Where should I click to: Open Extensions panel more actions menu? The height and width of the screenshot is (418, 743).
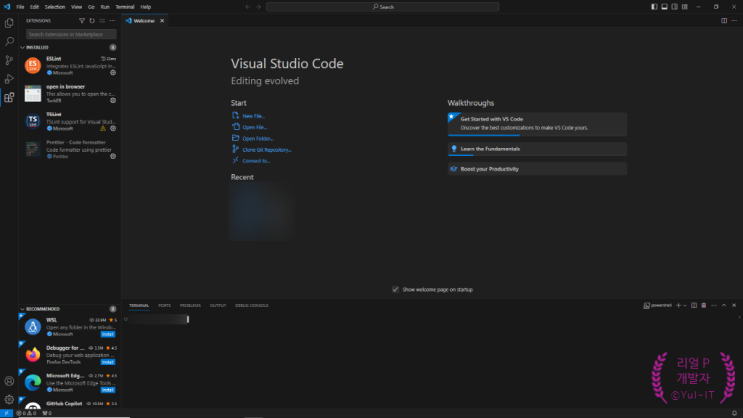(x=112, y=21)
